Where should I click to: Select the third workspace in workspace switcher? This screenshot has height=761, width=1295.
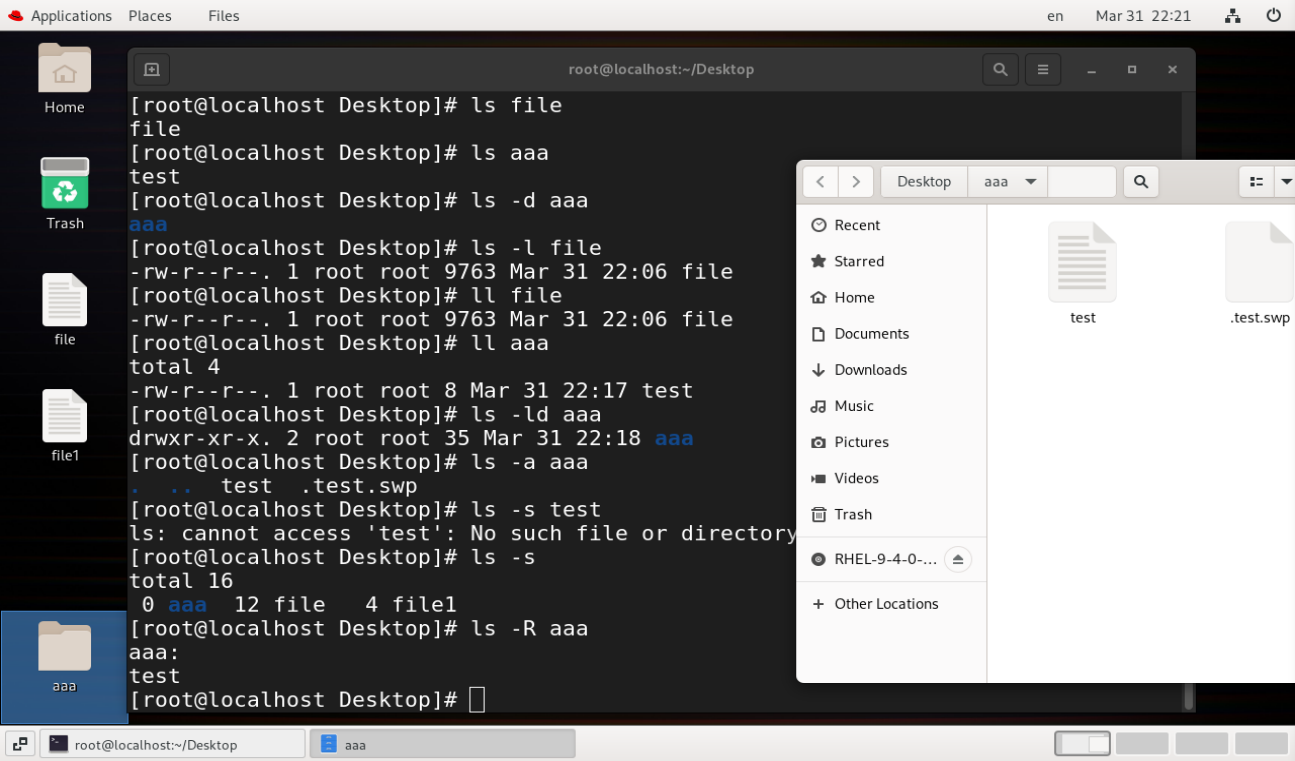click(x=1202, y=744)
